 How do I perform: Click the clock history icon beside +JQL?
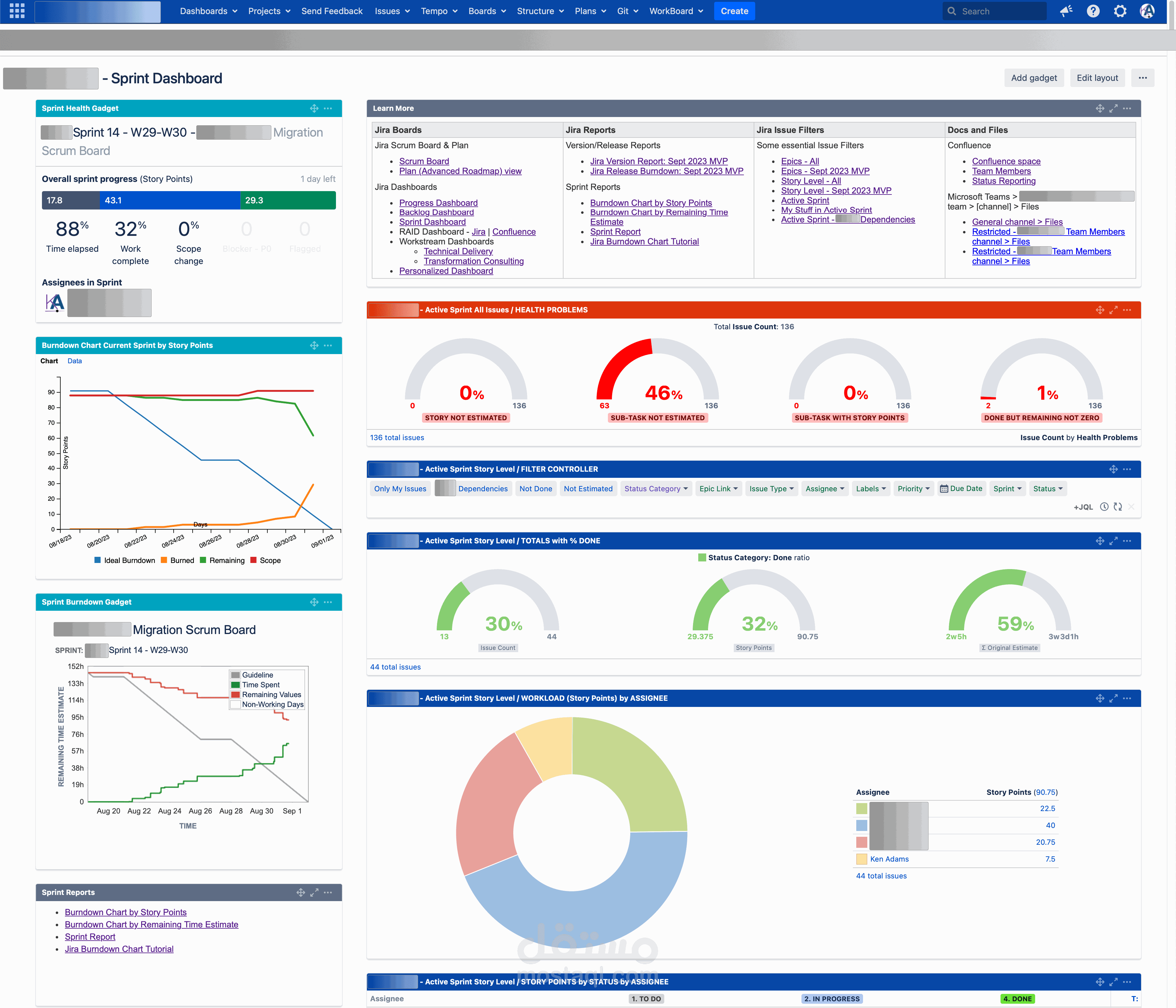pos(1104,507)
